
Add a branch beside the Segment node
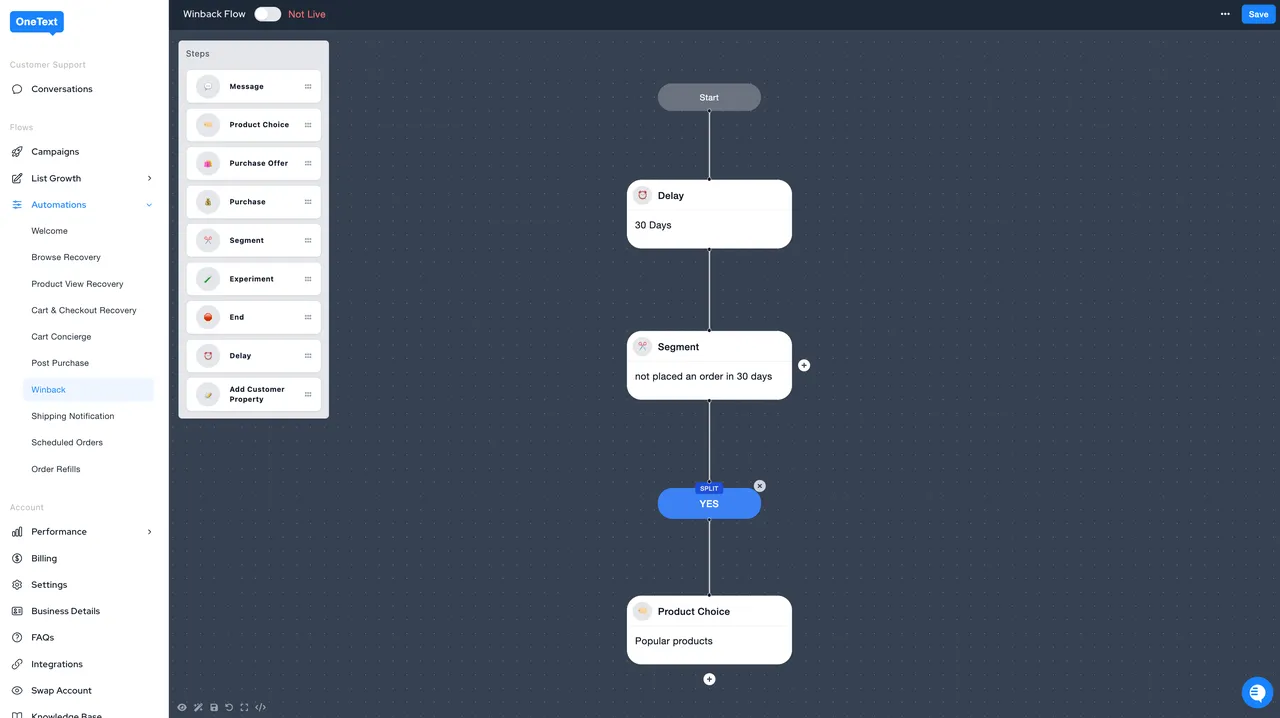click(804, 365)
